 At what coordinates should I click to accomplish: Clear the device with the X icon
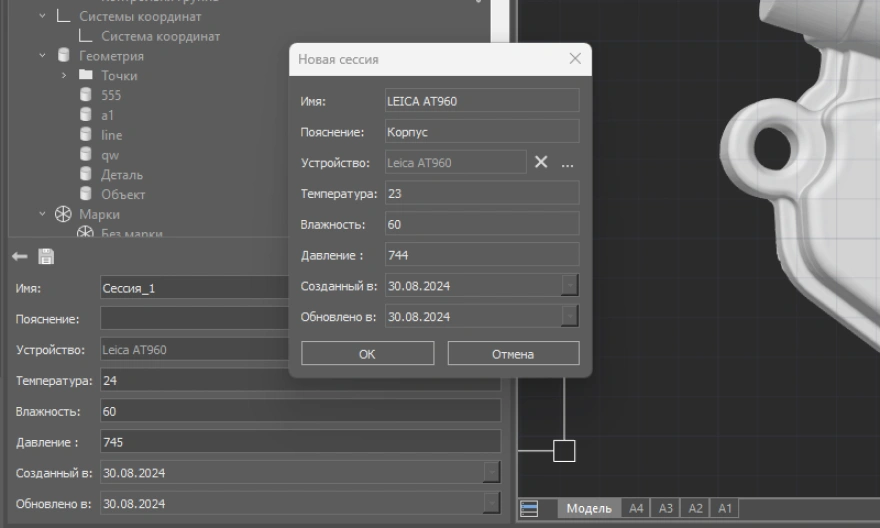pos(541,162)
